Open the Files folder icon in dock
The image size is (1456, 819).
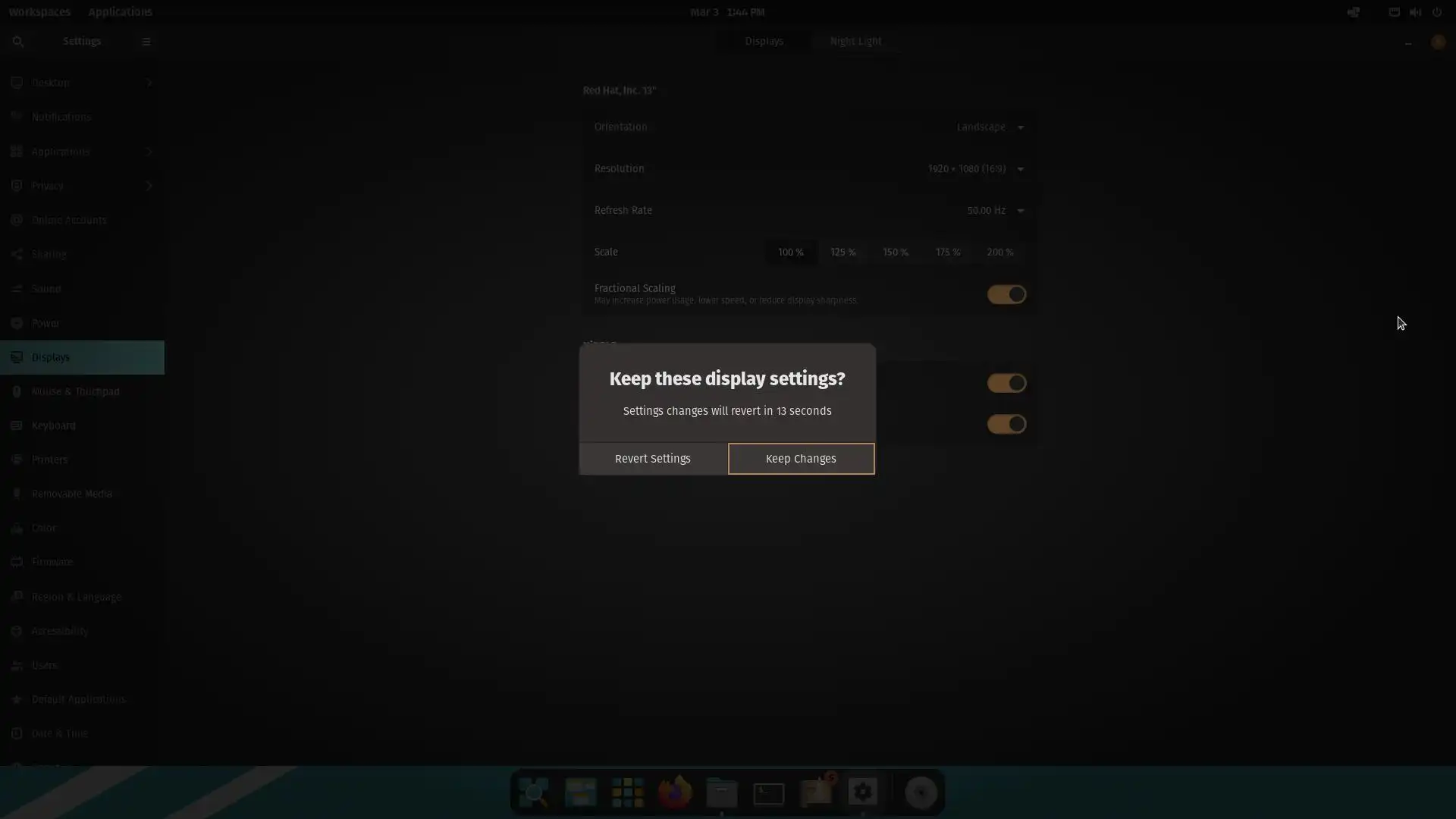[721, 793]
